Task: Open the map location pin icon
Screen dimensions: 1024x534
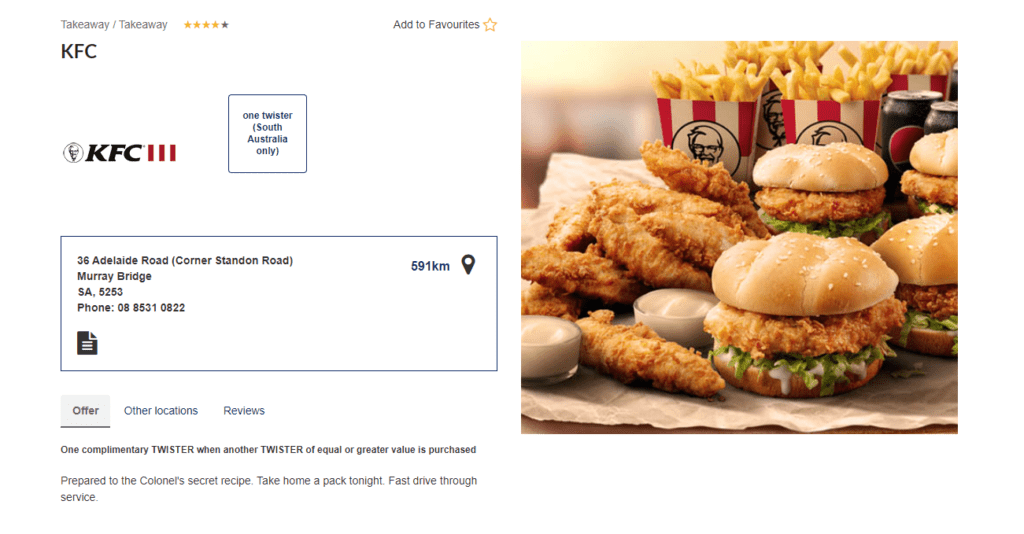Action: tap(468, 265)
